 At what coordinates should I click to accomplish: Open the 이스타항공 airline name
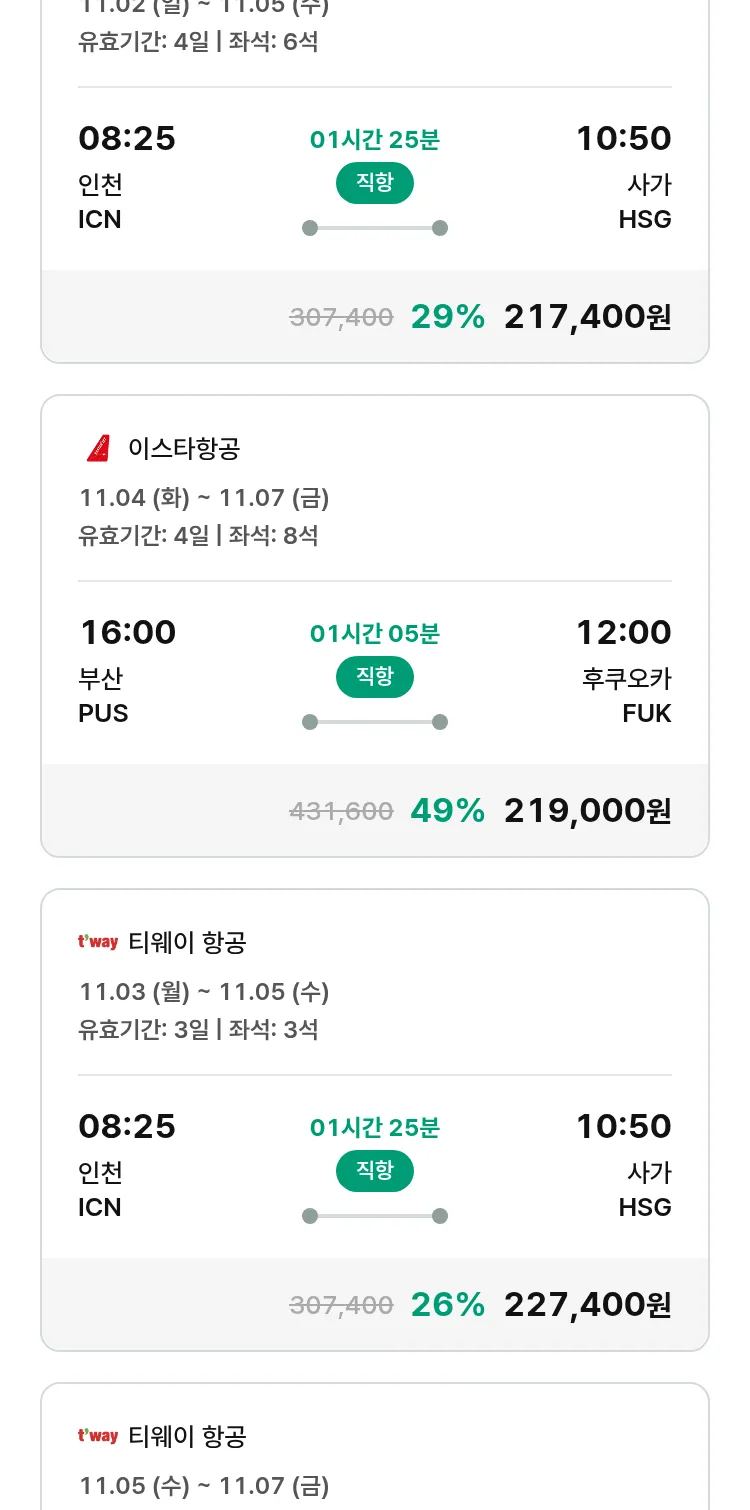click(x=184, y=449)
